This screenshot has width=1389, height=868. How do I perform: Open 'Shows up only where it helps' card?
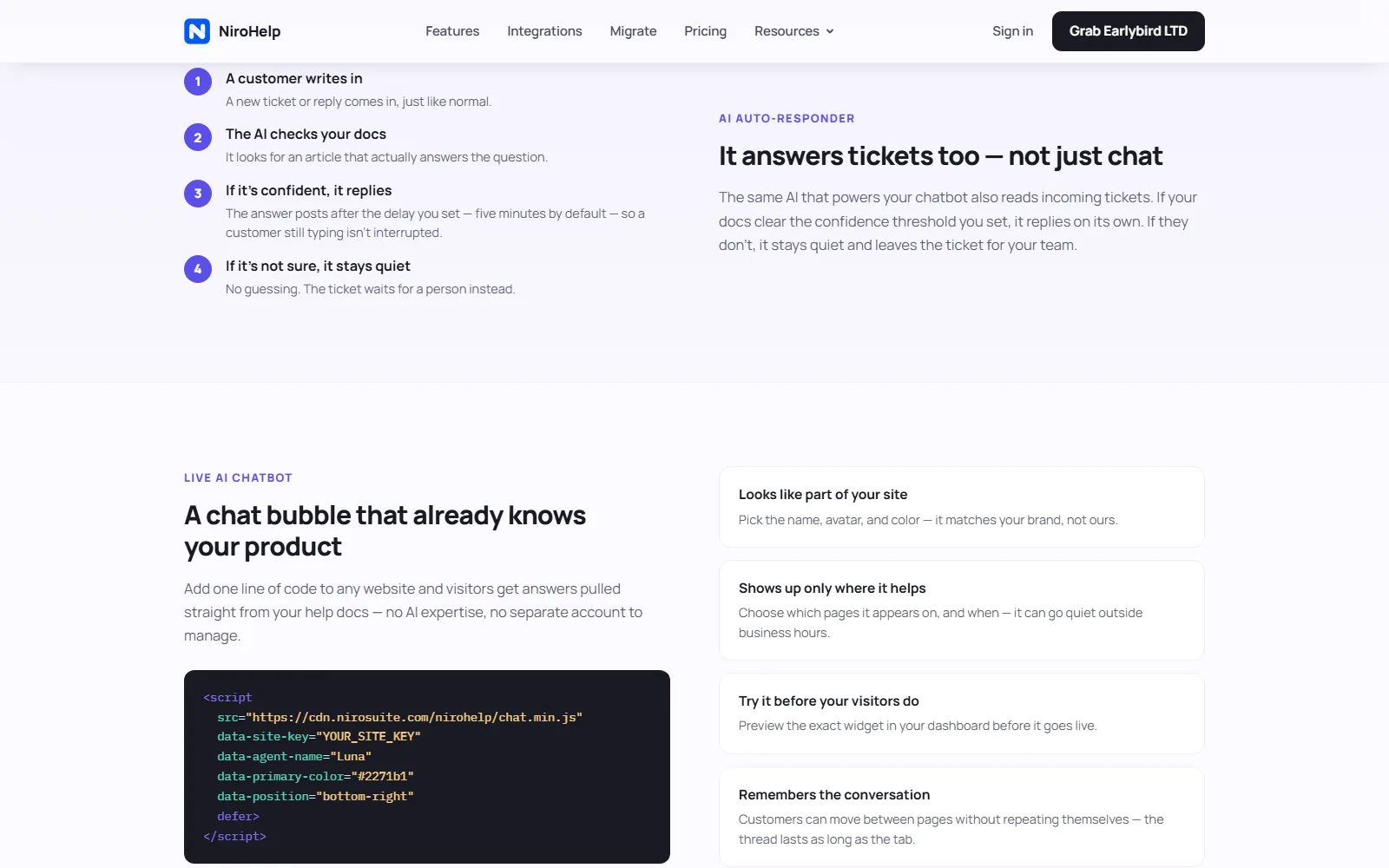tap(962, 610)
